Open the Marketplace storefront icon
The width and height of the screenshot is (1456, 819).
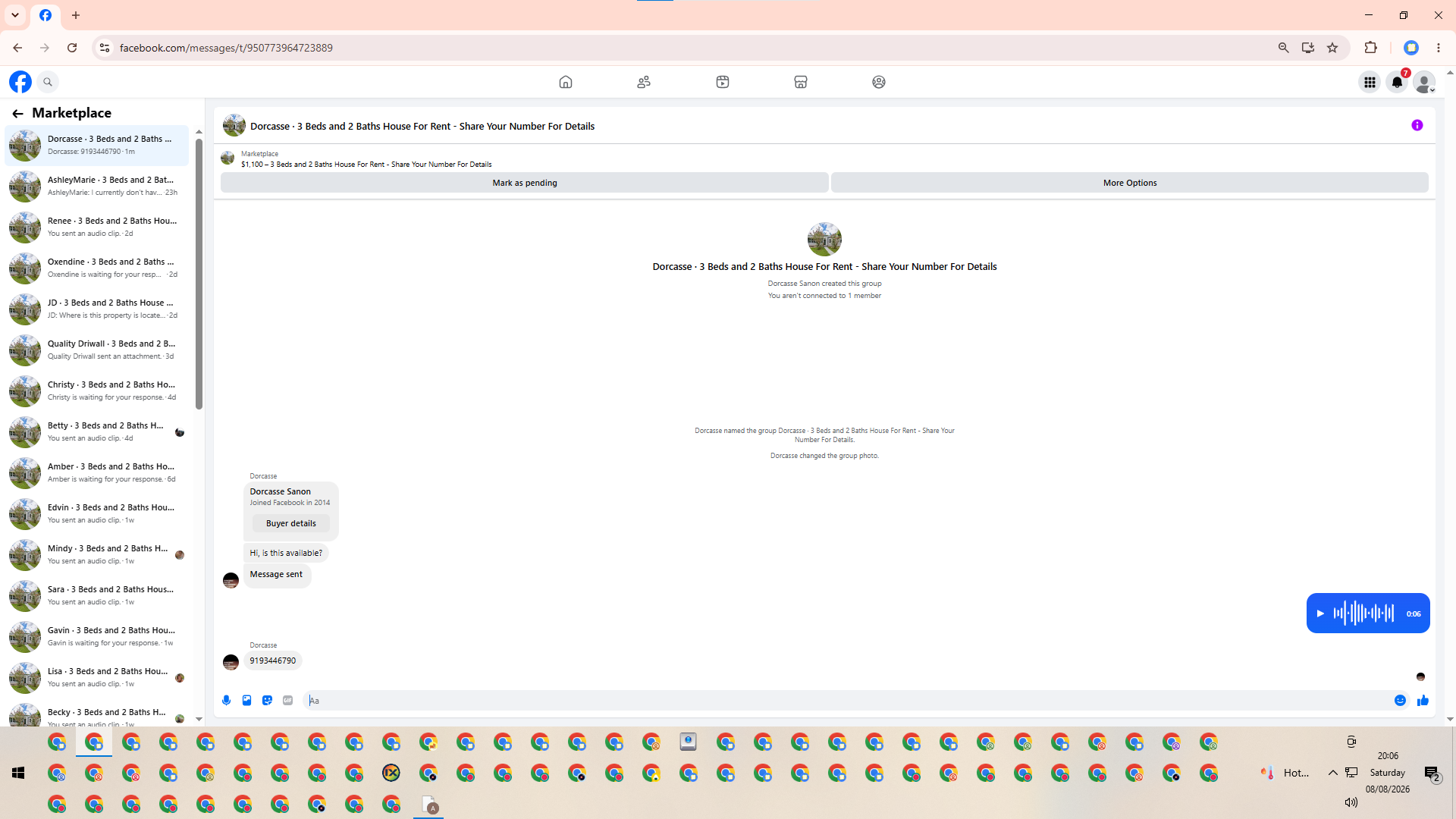click(801, 82)
